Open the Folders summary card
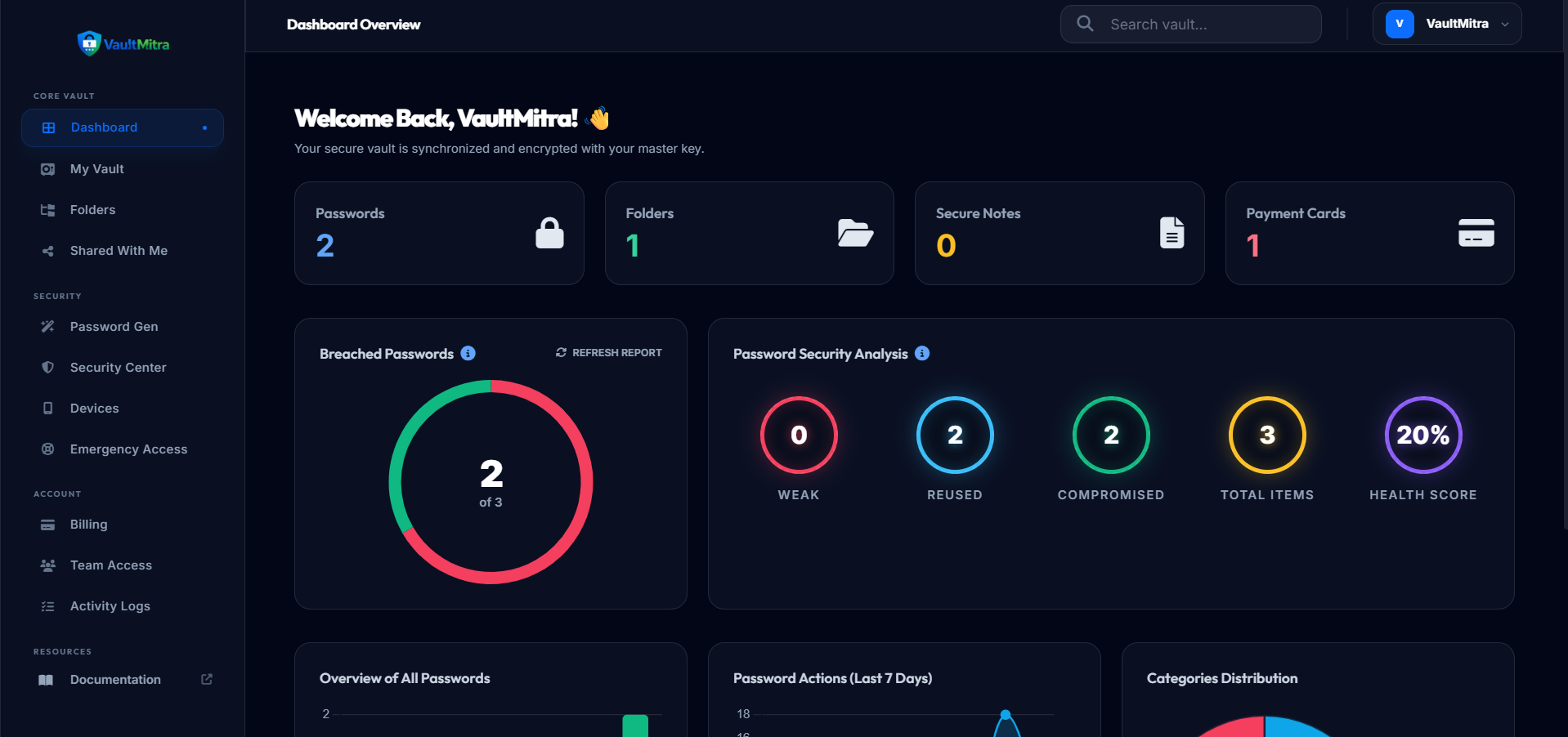 tap(749, 233)
